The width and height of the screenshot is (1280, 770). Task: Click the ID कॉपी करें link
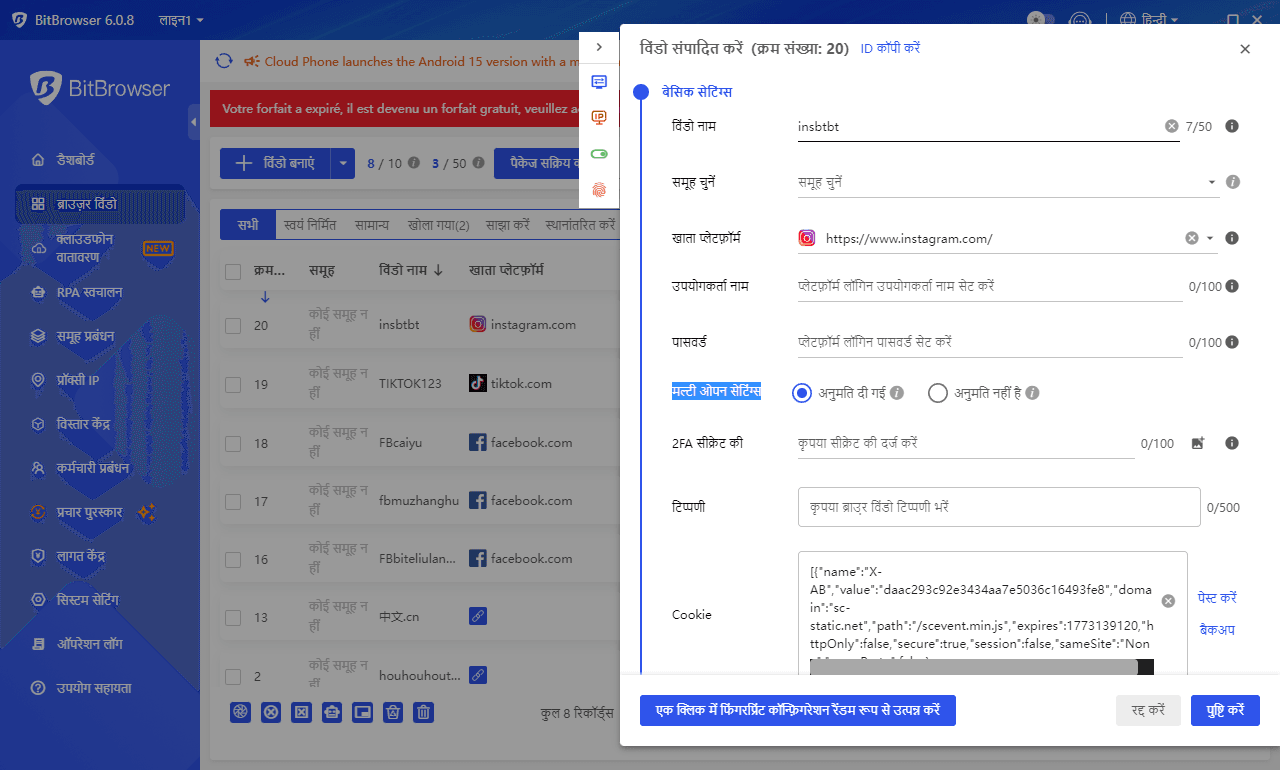point(891,48)
